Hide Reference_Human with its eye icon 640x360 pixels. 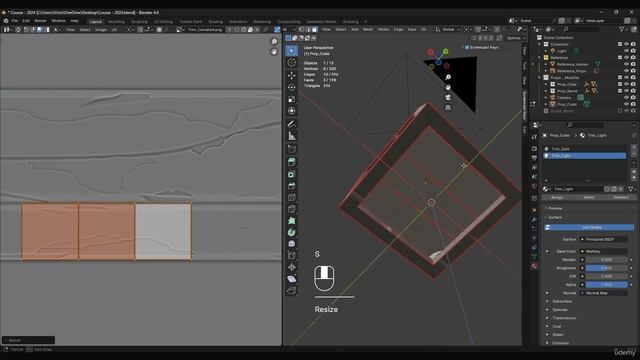(626, 64)
